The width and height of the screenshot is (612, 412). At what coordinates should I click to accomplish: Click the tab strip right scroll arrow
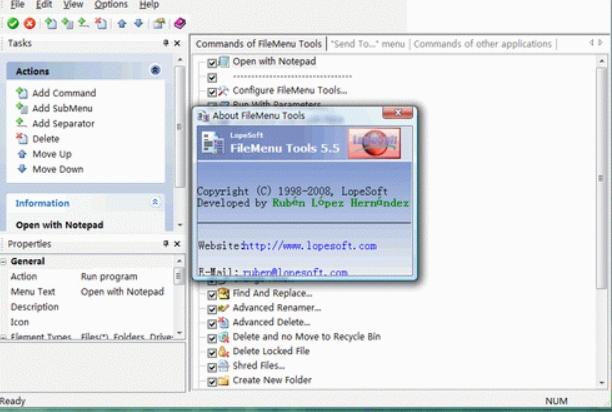[601, 42]
